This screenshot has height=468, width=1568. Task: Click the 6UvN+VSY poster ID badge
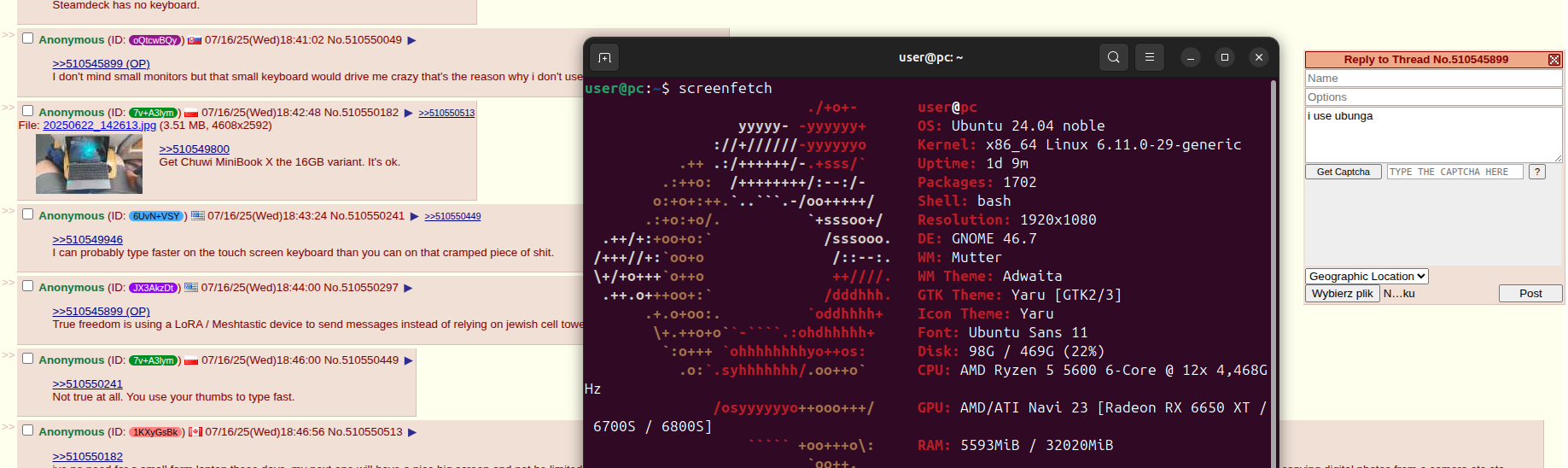pyautogui.click(x=156, y=216)
